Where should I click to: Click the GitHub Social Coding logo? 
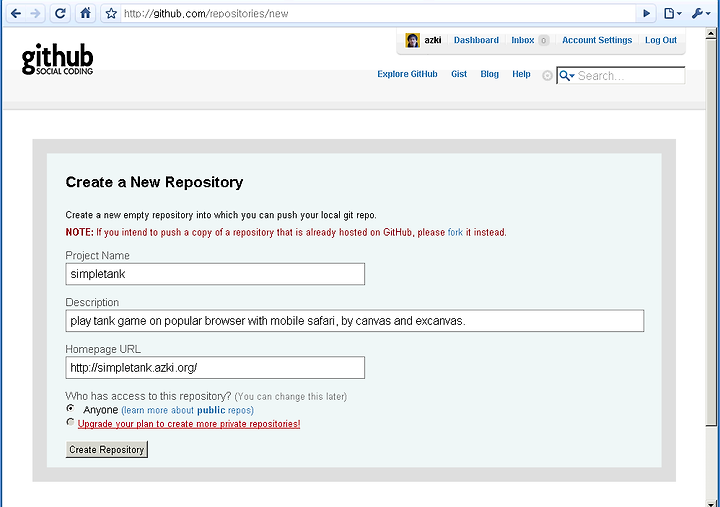point(57,59)
